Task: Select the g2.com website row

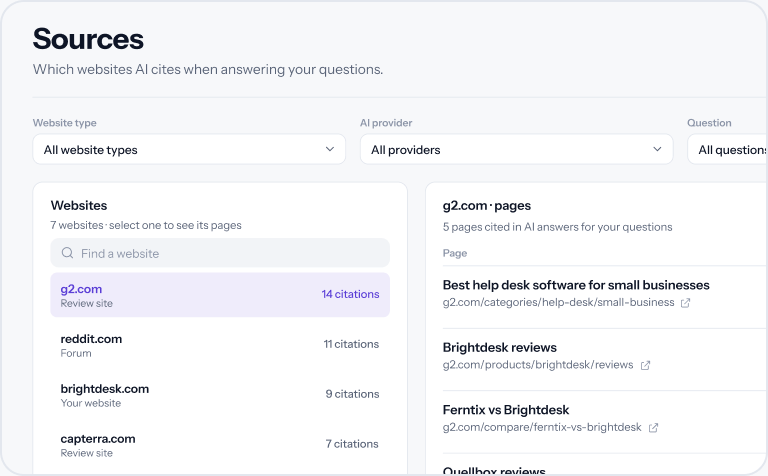Action: 220,295
